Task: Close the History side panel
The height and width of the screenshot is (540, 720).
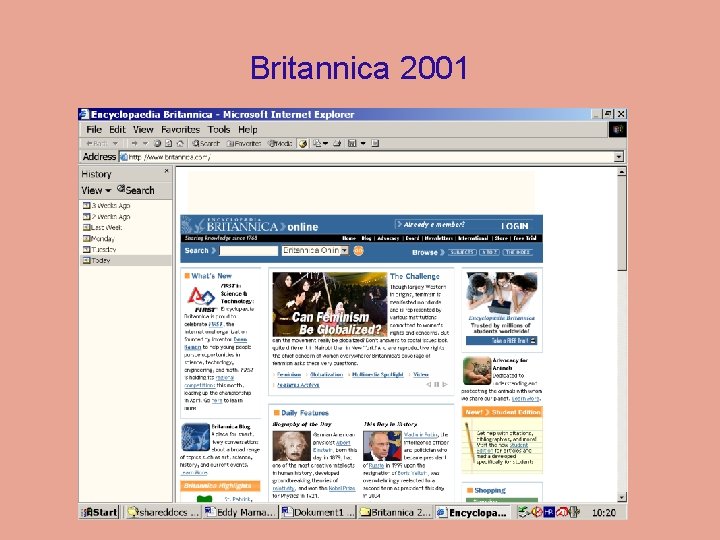Action: click(166, 171)
